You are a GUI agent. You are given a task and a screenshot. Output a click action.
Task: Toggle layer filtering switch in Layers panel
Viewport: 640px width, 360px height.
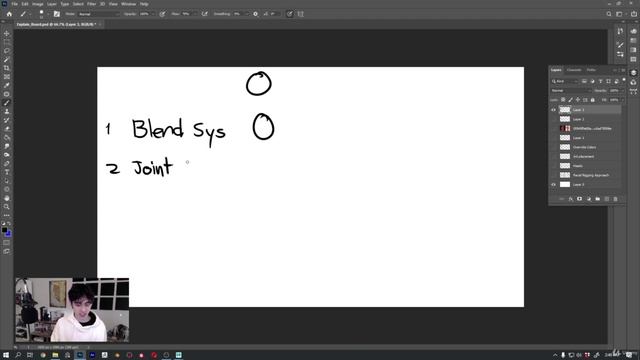tap(624, 80)
